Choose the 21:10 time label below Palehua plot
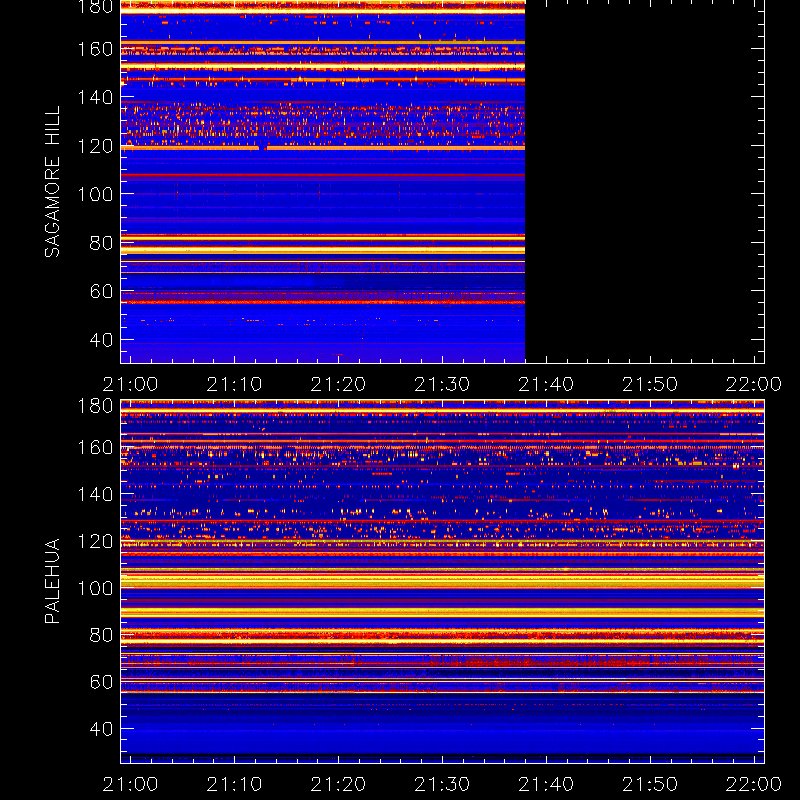The image size is (800, 800). pyautogui.click(x=234, y=784)
